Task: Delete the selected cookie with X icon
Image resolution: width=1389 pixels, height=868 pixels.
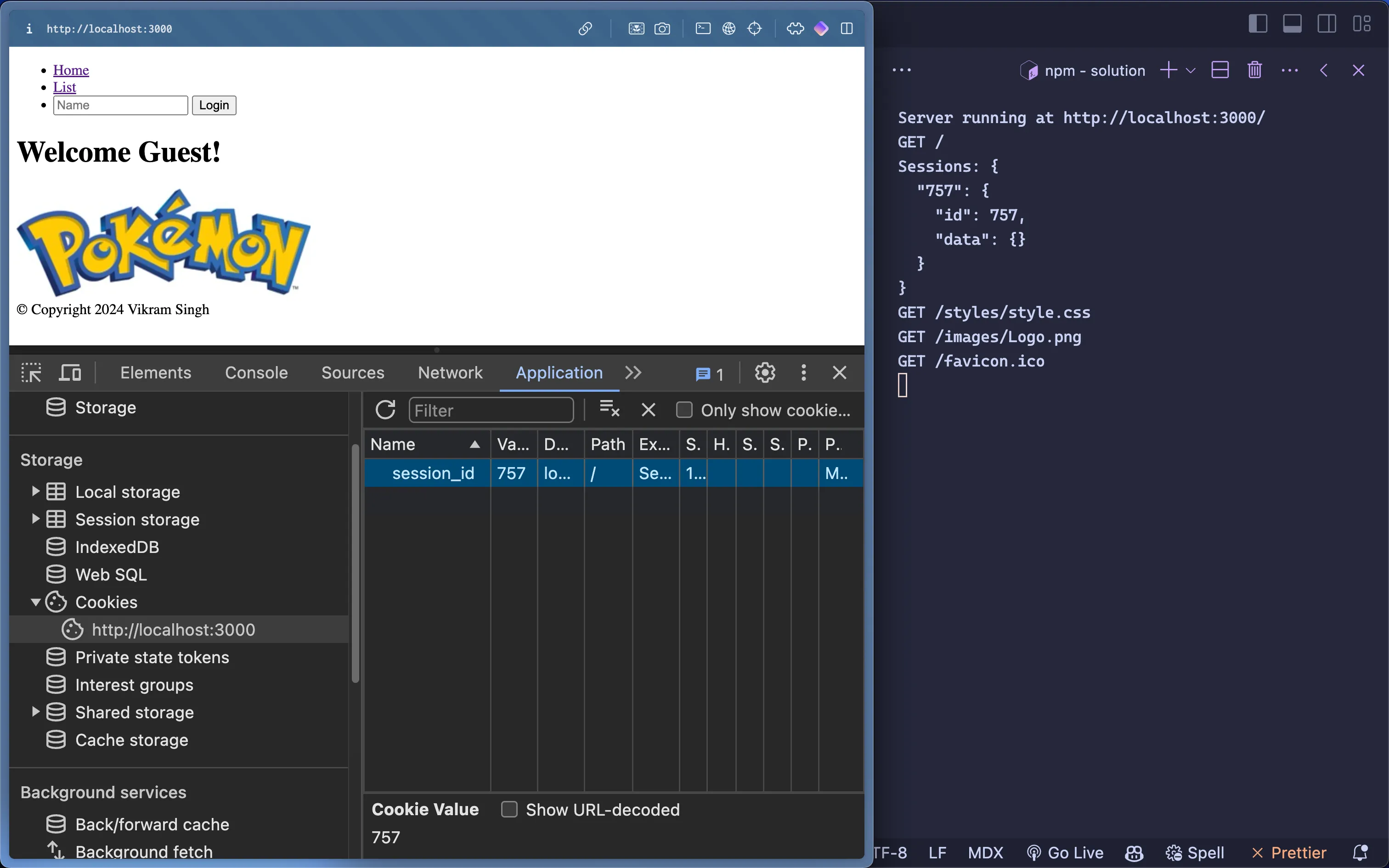Action: point(649,410)
